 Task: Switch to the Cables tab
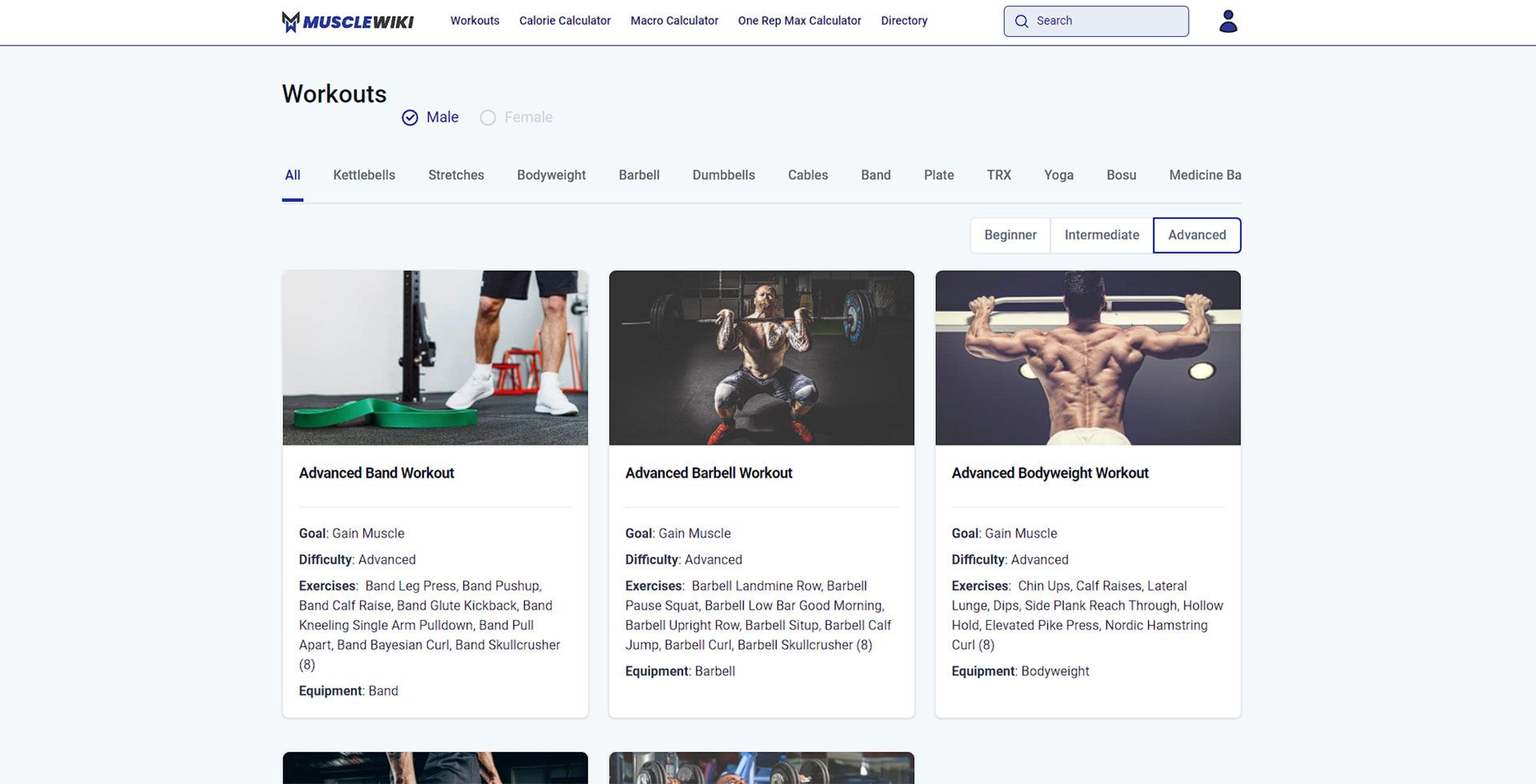pos(808,175)
